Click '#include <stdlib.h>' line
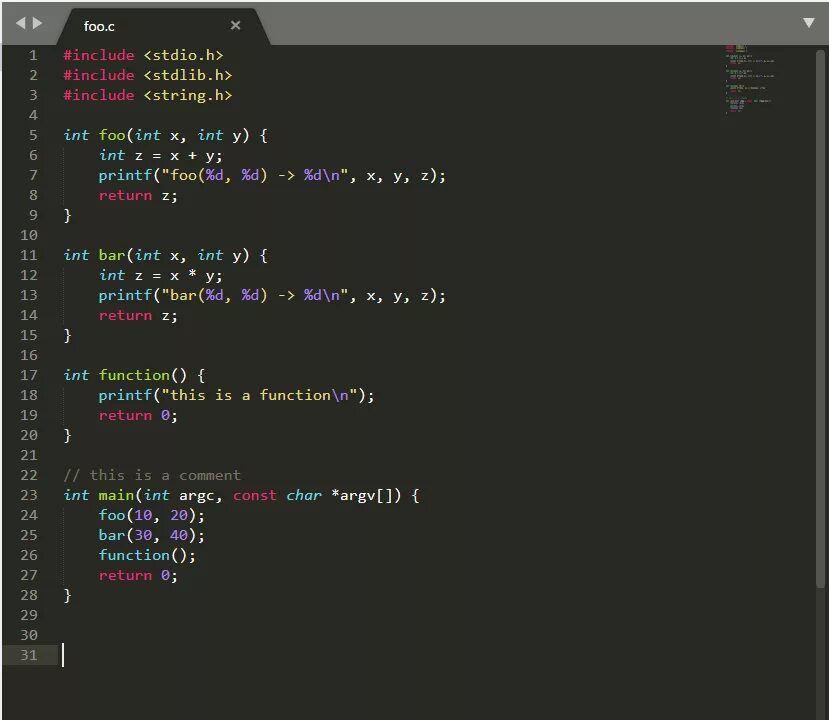 point(148,76)
